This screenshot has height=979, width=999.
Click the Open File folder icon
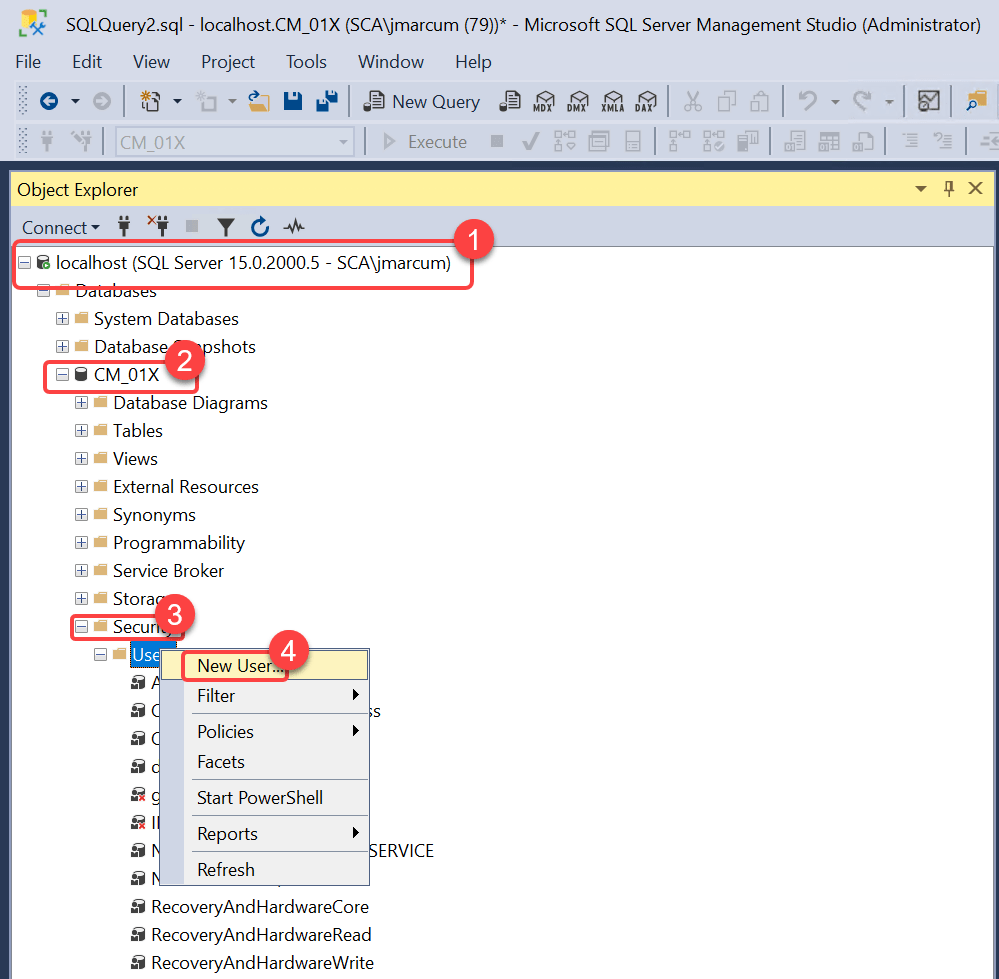coord(260,101)
